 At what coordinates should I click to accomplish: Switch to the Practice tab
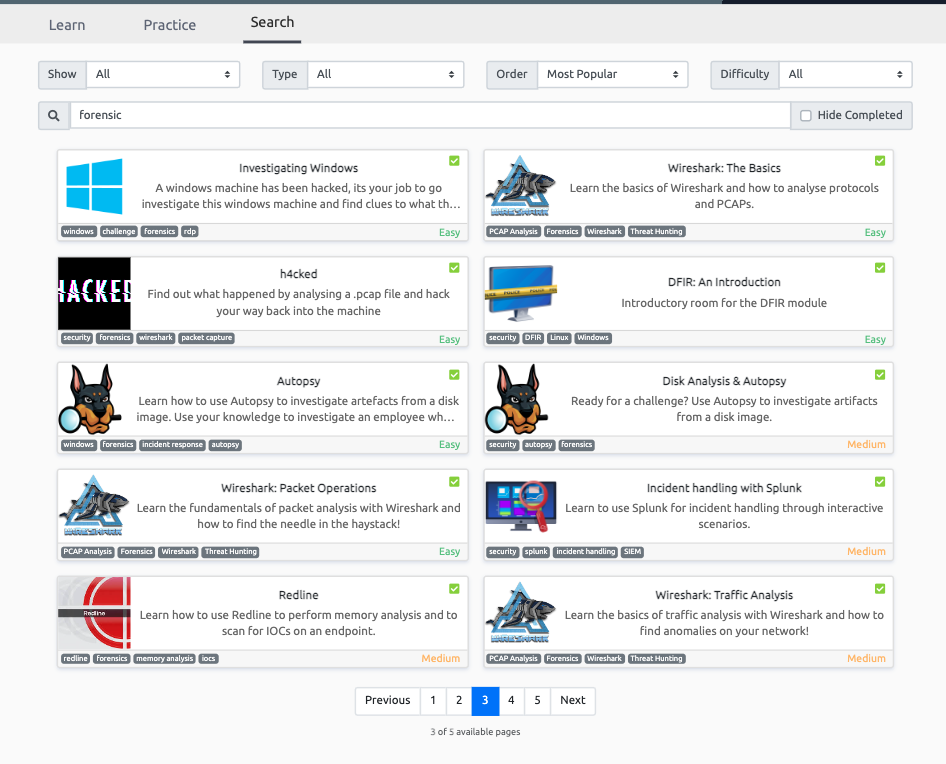point(170,25)
